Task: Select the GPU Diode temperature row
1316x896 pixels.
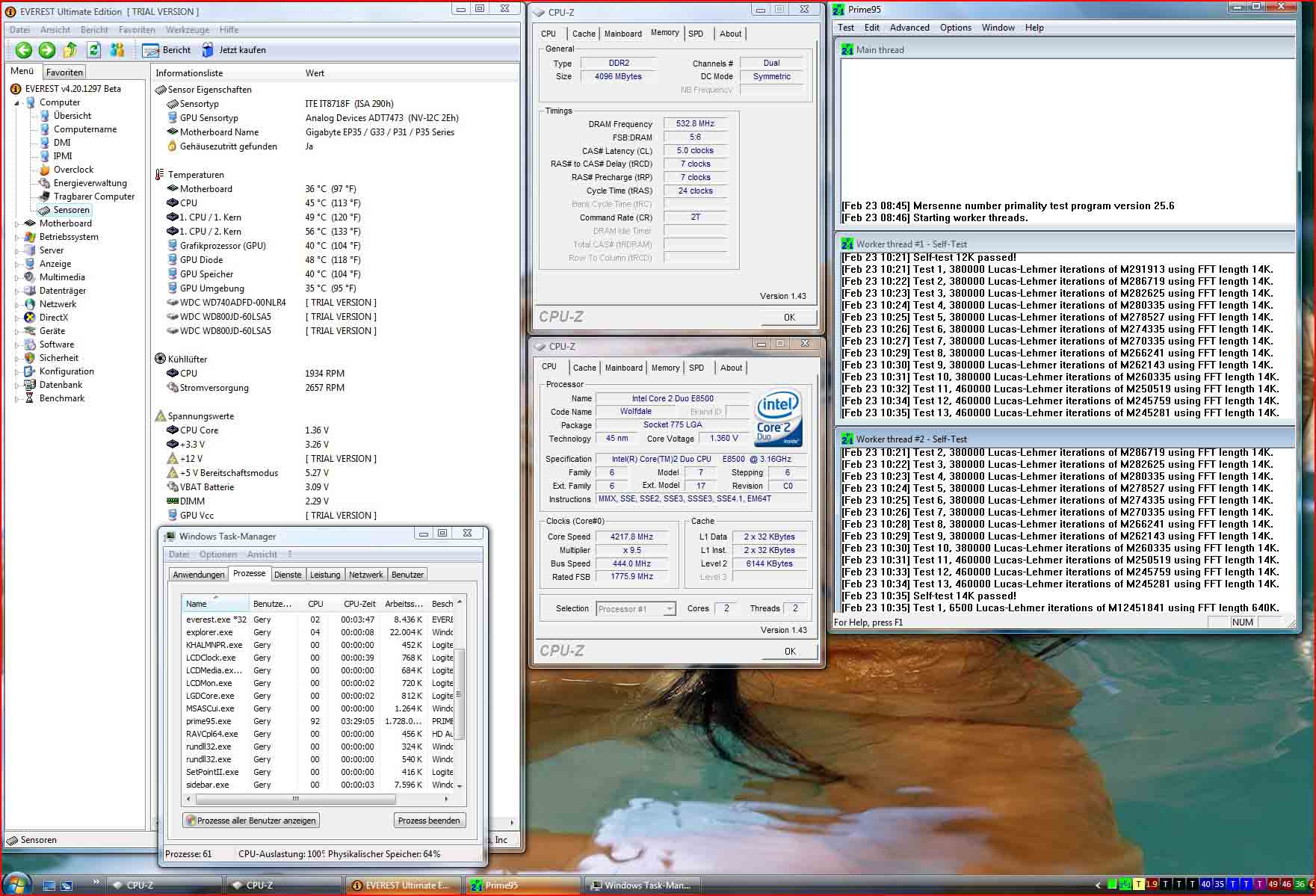Action: (336, 260)
